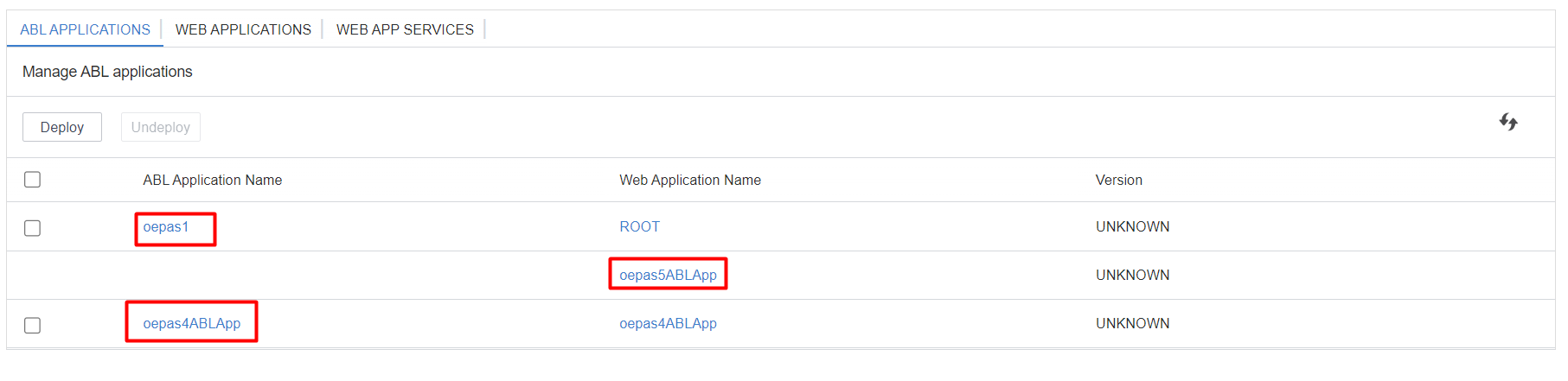Select the UNKNOWN version in oepas4ABLApp row
The width and height of the screenshot is (1568, 381).
(x=1133, y=324)
